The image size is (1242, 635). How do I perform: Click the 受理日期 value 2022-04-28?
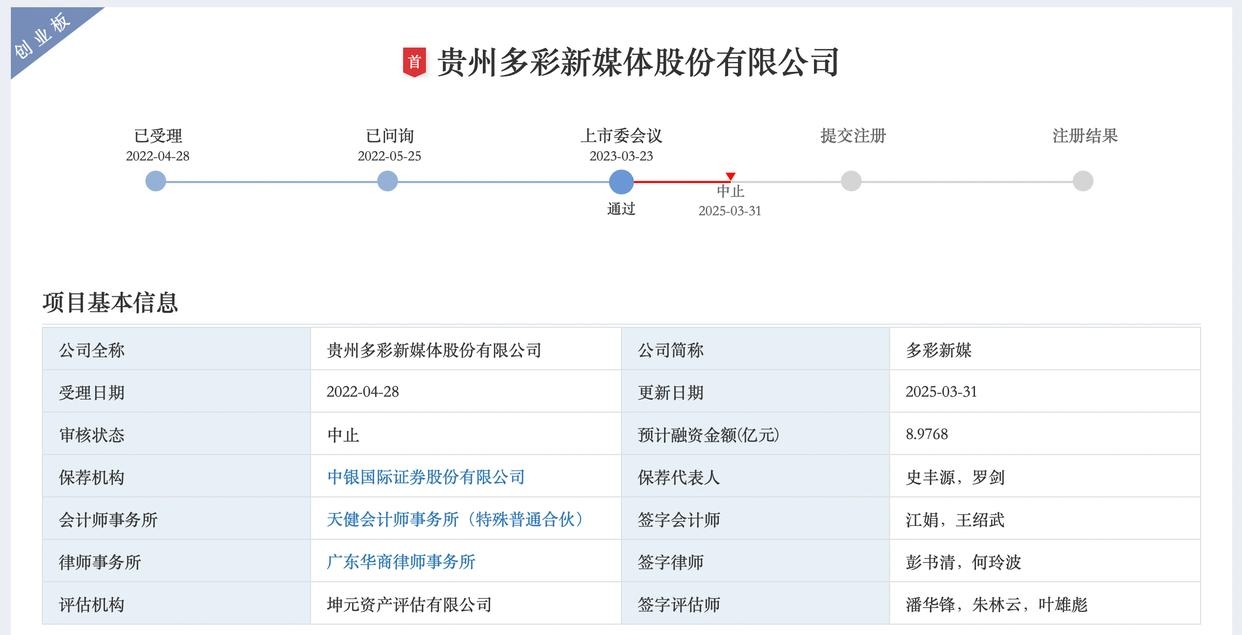(363, 392)
